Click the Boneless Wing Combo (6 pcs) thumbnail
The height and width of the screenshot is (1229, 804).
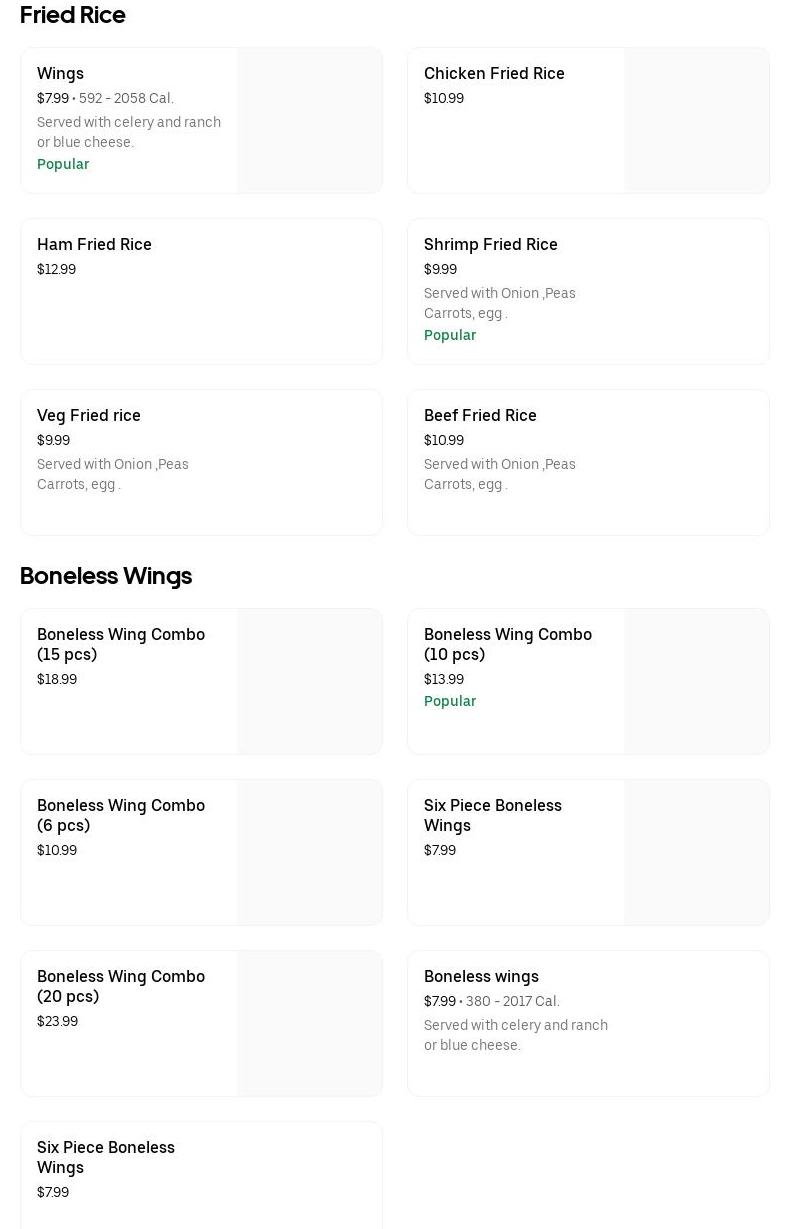click(x=309, y=852)
